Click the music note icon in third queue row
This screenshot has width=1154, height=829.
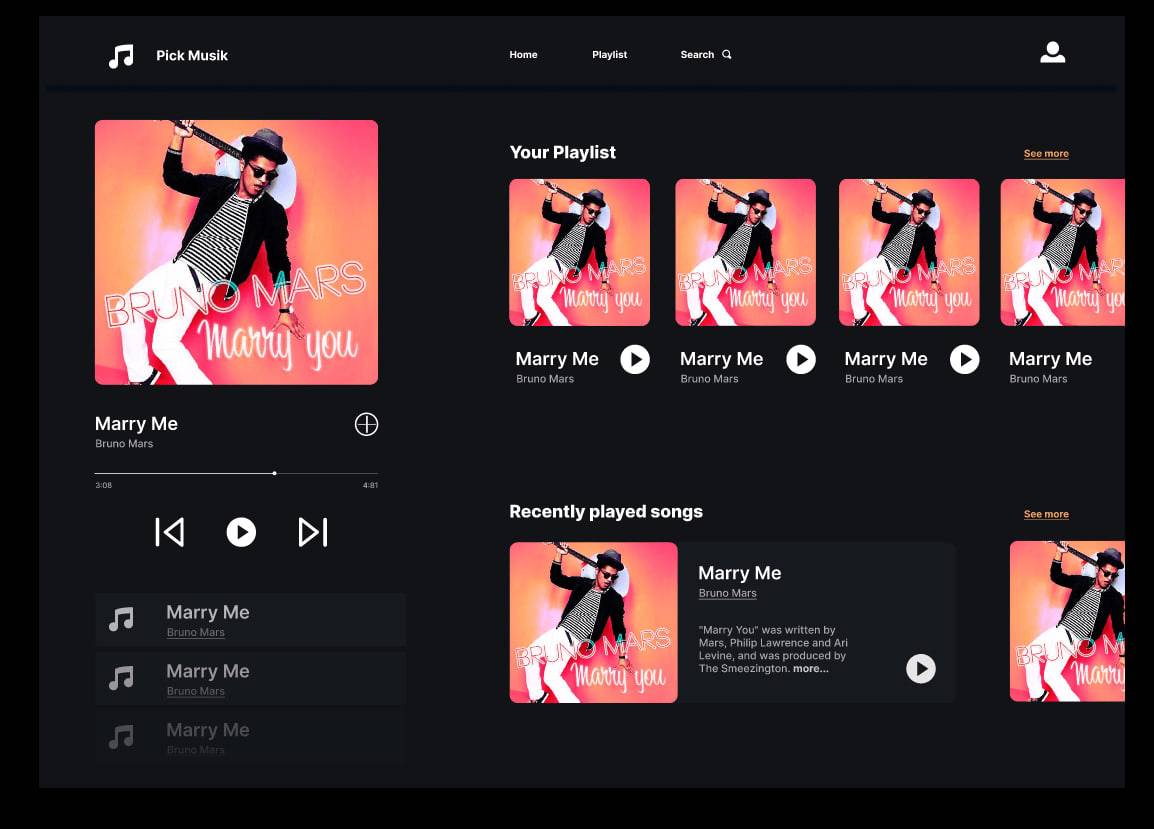(121, 737)
